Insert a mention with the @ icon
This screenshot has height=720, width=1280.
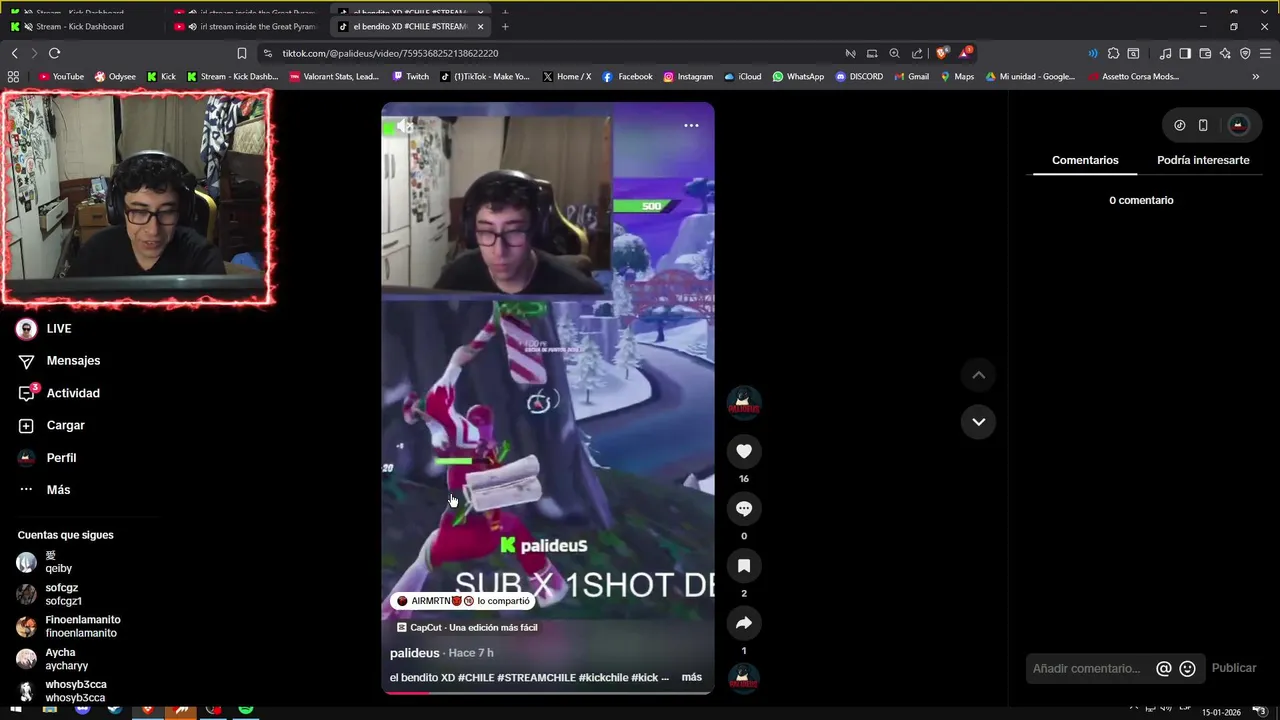[x=1164, y=668]
